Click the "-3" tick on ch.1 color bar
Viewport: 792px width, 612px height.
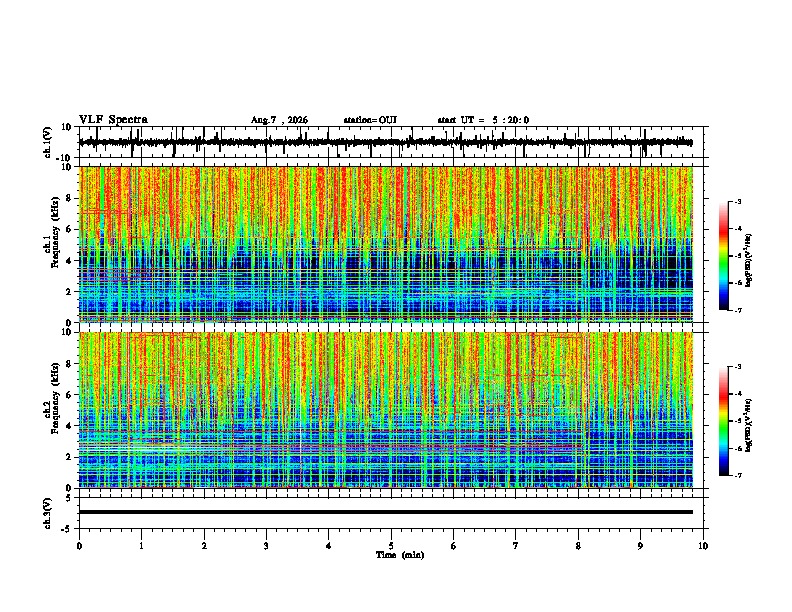point(738,202)
